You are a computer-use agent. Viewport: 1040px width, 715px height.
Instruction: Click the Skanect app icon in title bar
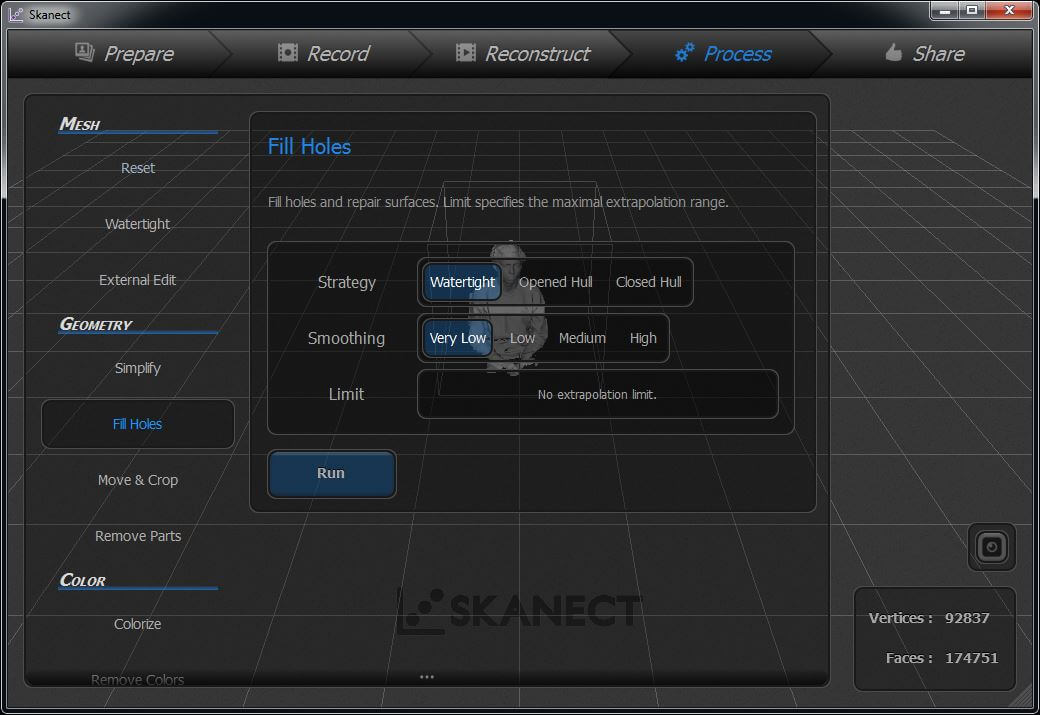(16, 14)
